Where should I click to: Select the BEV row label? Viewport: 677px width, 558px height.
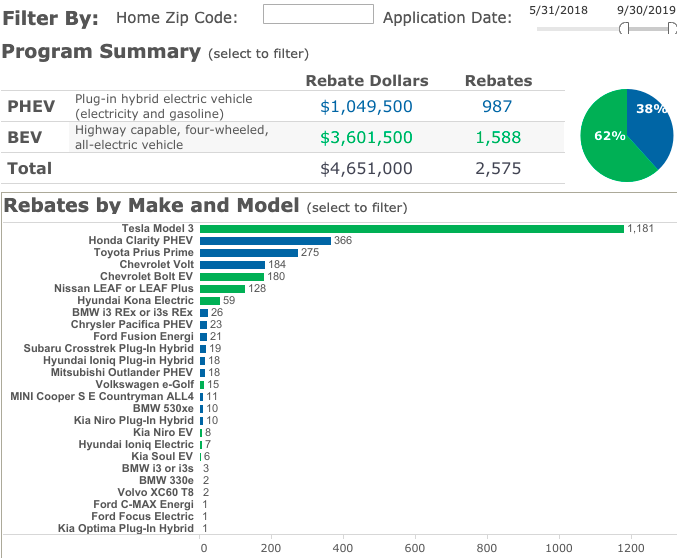point(25,137)
